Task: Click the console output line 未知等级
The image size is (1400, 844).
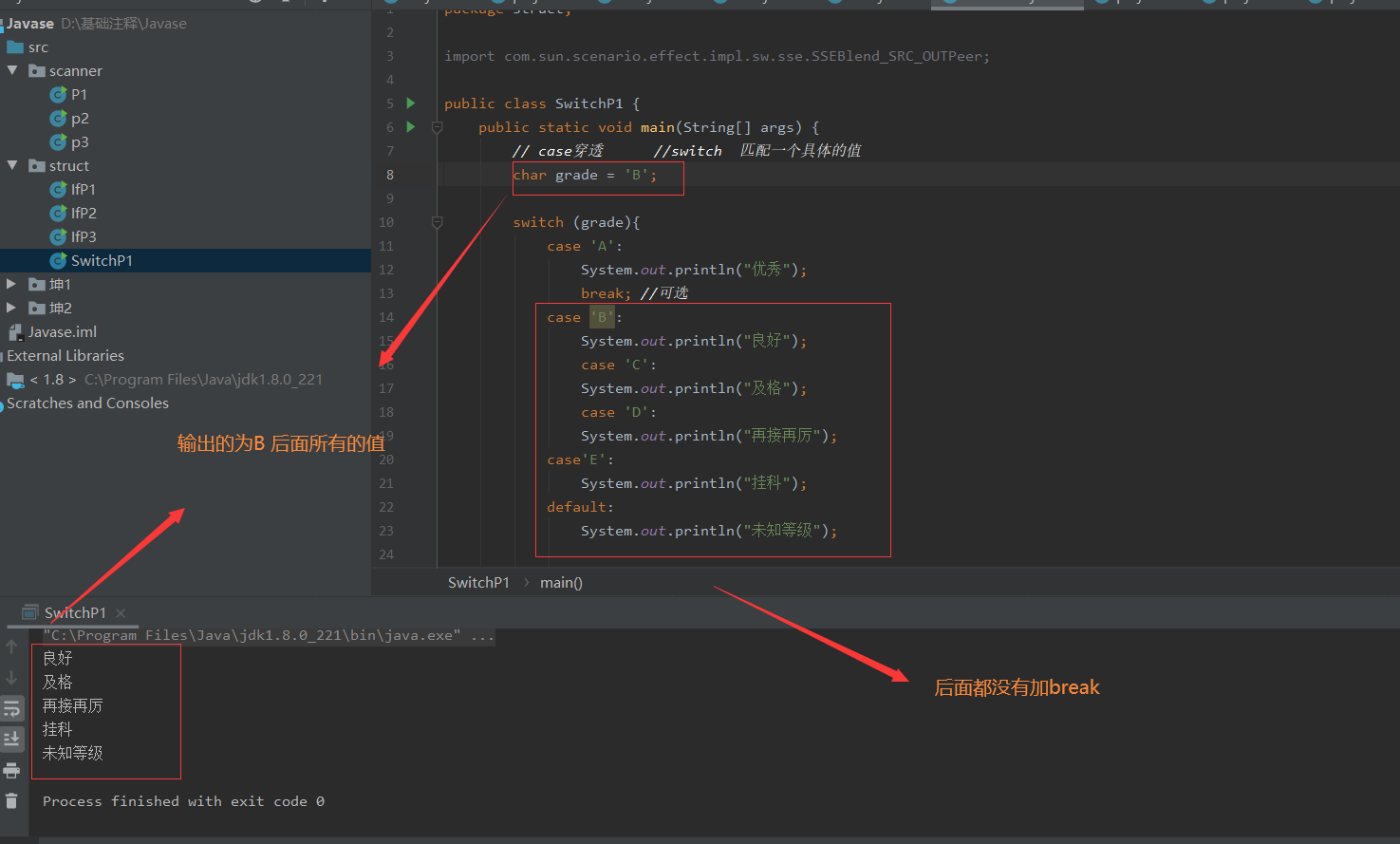Action: (73, 753)
